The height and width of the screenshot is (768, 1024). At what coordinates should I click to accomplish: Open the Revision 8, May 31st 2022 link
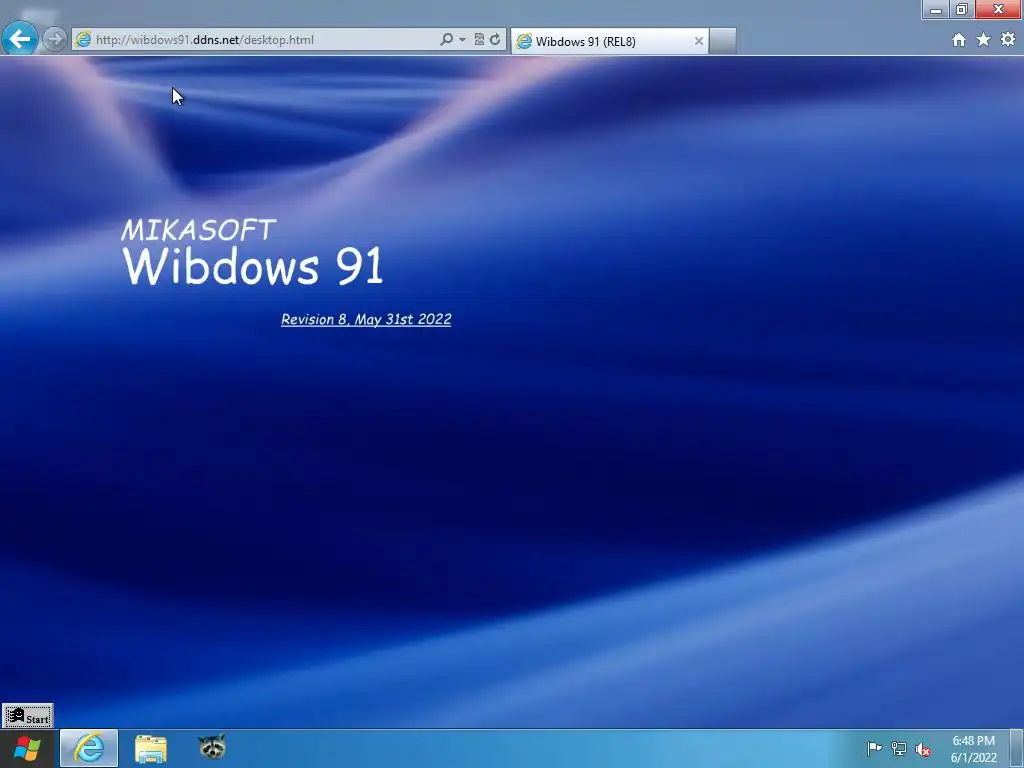tap(366, 319)
